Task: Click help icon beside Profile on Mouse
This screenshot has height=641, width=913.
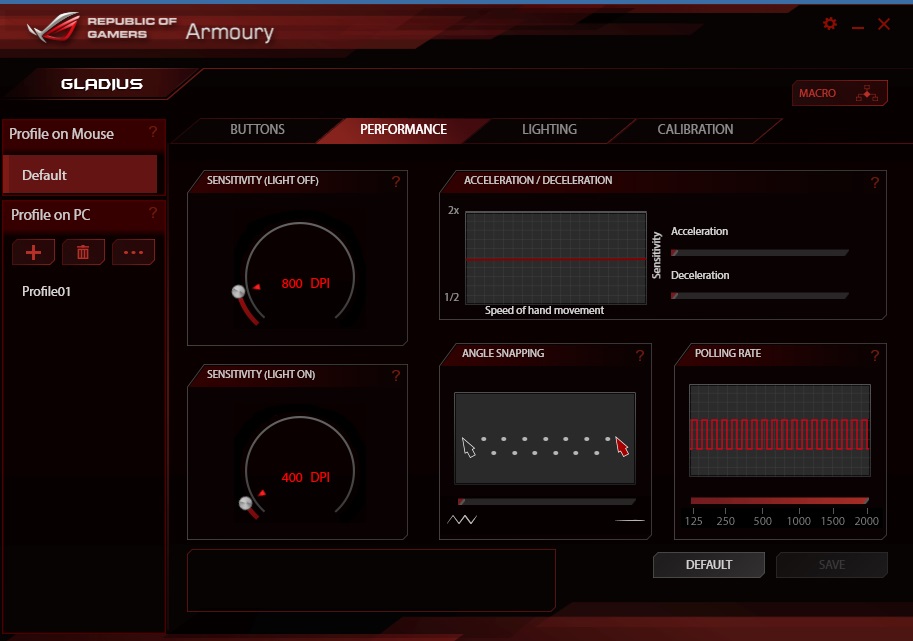Action: 153,132
